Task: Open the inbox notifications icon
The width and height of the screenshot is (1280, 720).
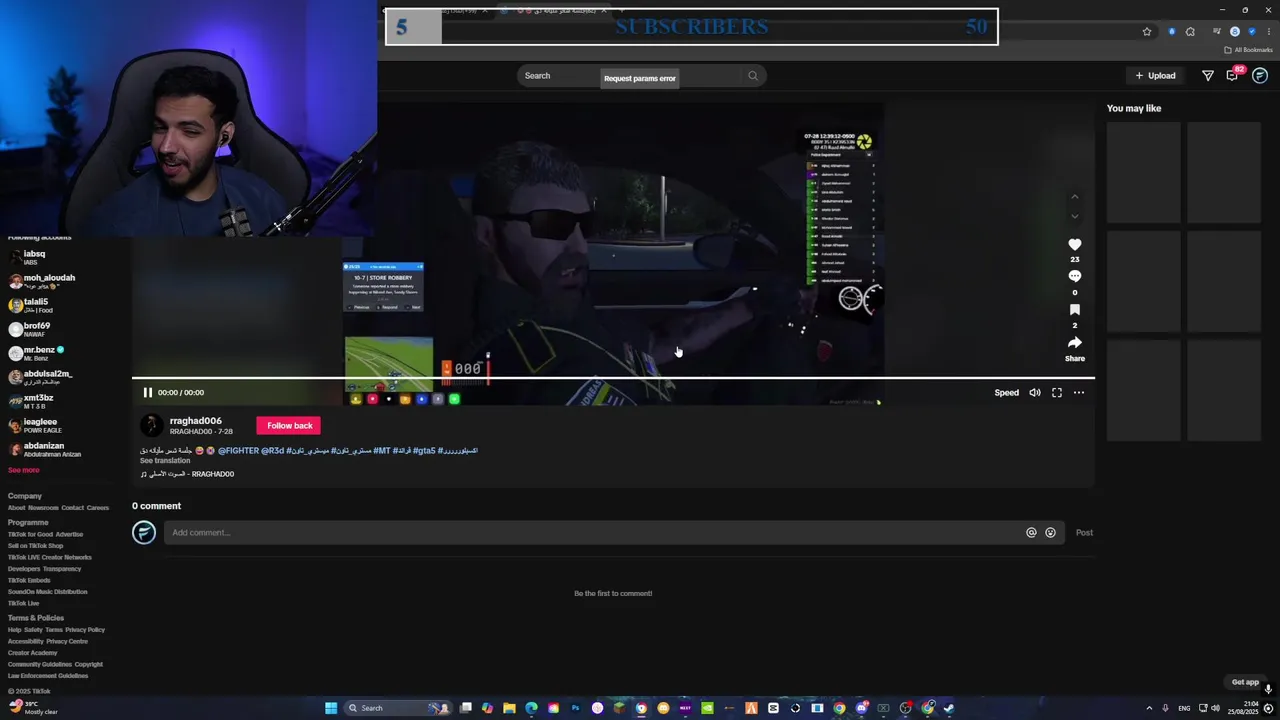Action: (1233, 76)
